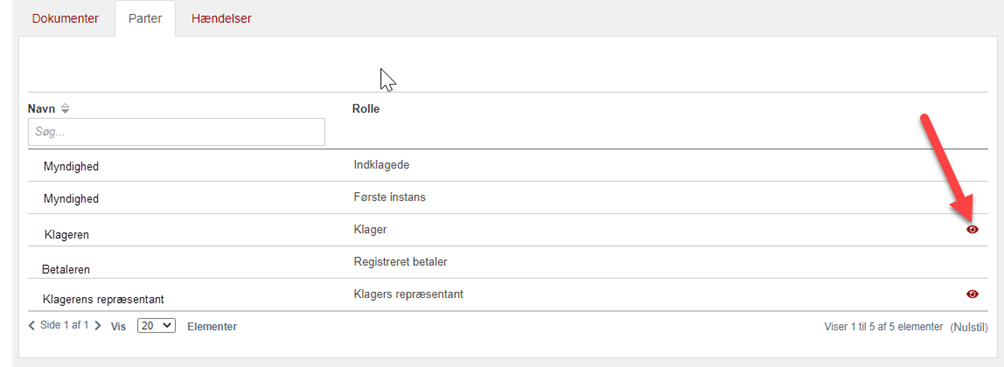
Task: Click the Klagerens repræsentant name entry
Action: pos(104,299)
